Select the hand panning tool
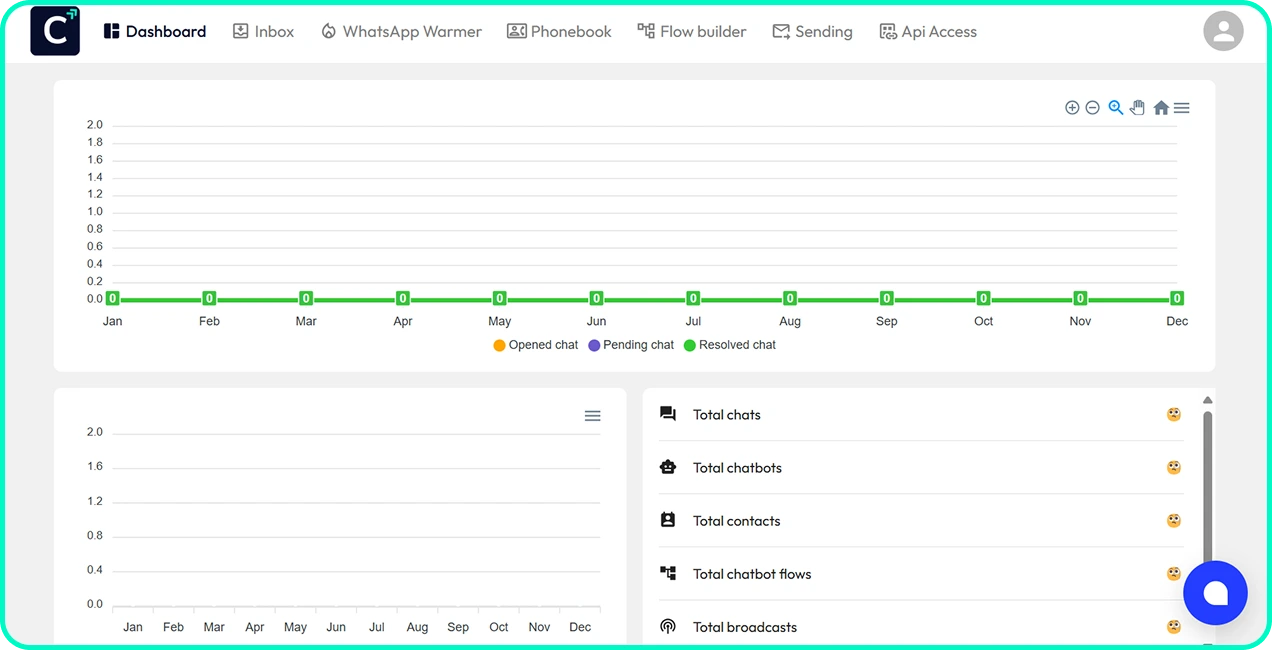 point(1138,108)
